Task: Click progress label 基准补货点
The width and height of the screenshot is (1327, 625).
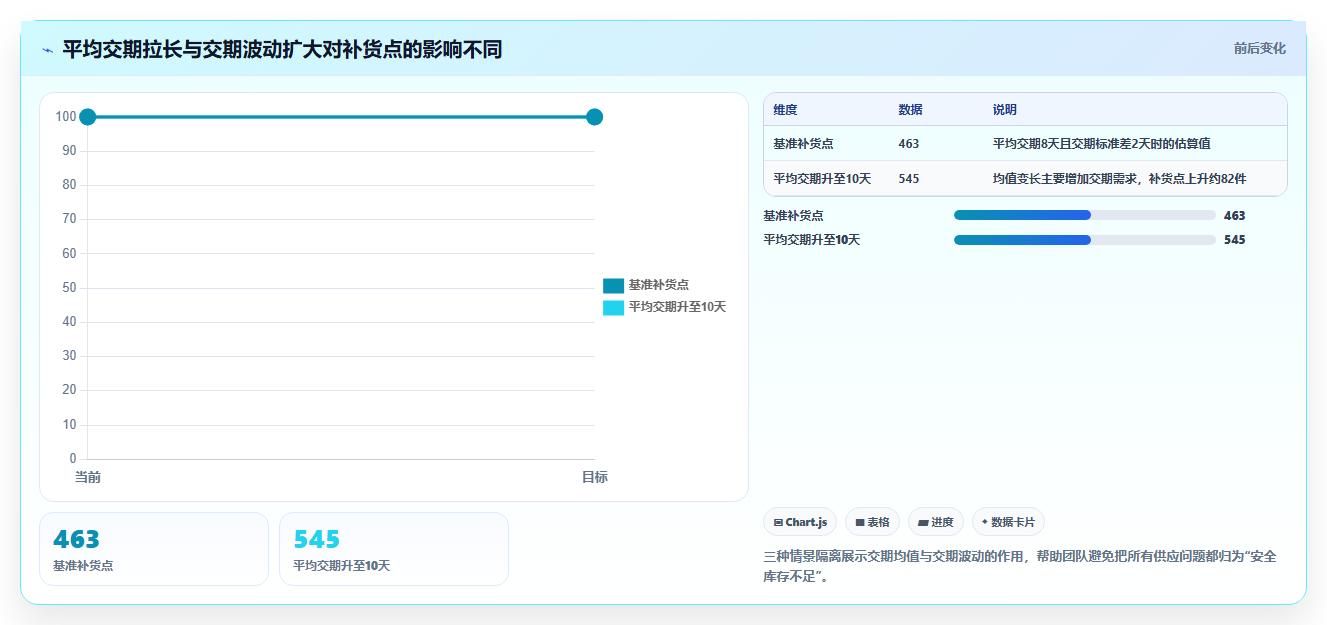Action: coord(793,215)
